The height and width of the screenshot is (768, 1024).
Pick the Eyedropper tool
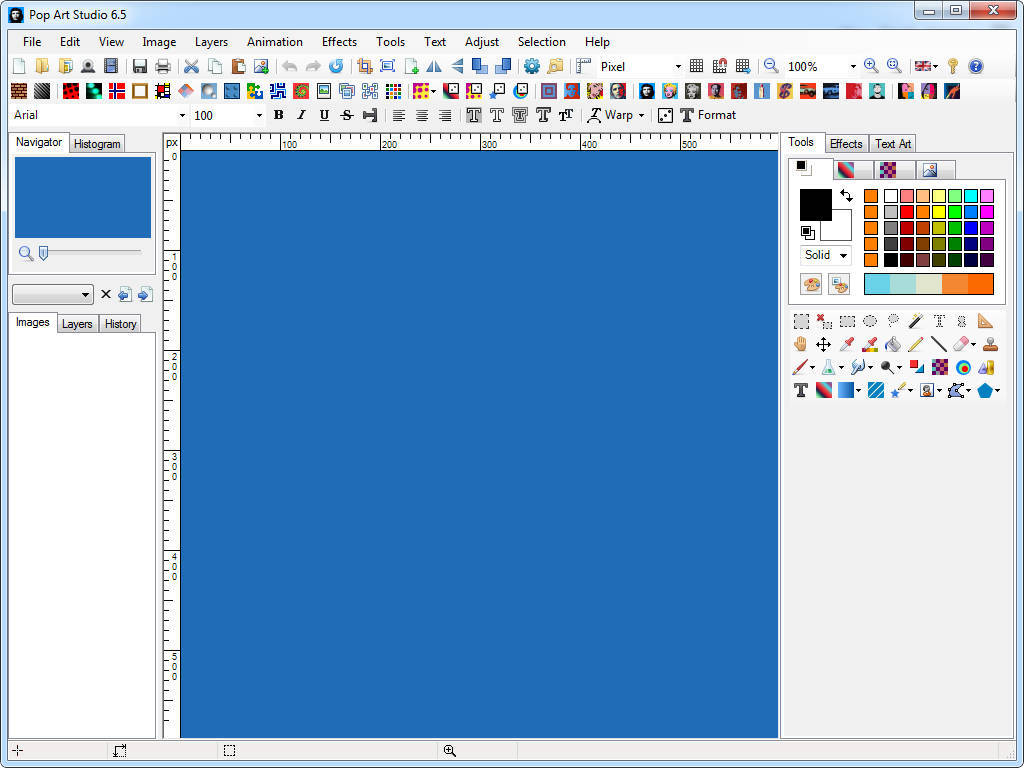[846, 344]
